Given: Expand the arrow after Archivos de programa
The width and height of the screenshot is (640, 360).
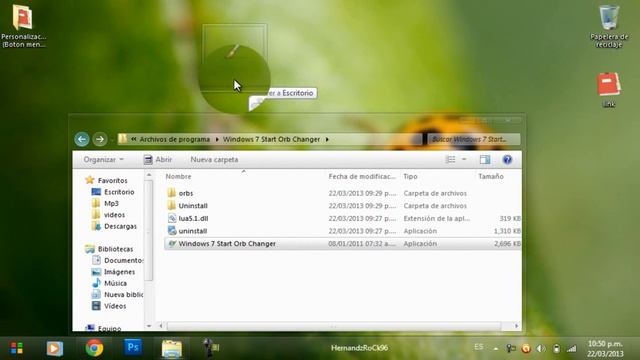Looking at the screenshot, I should [217, 139].
